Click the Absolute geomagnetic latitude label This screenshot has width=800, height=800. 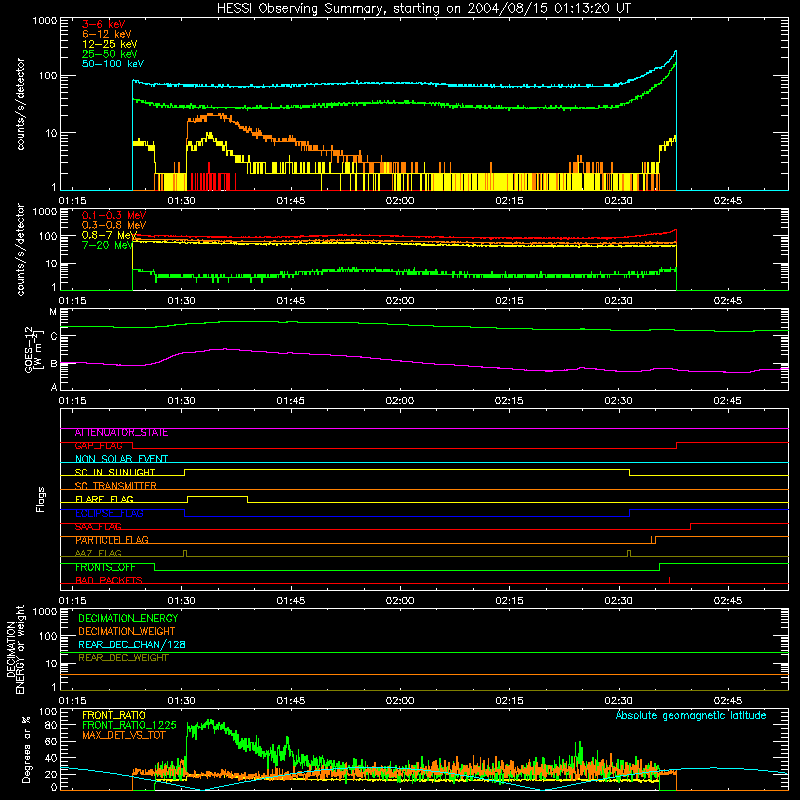(691, 716)
